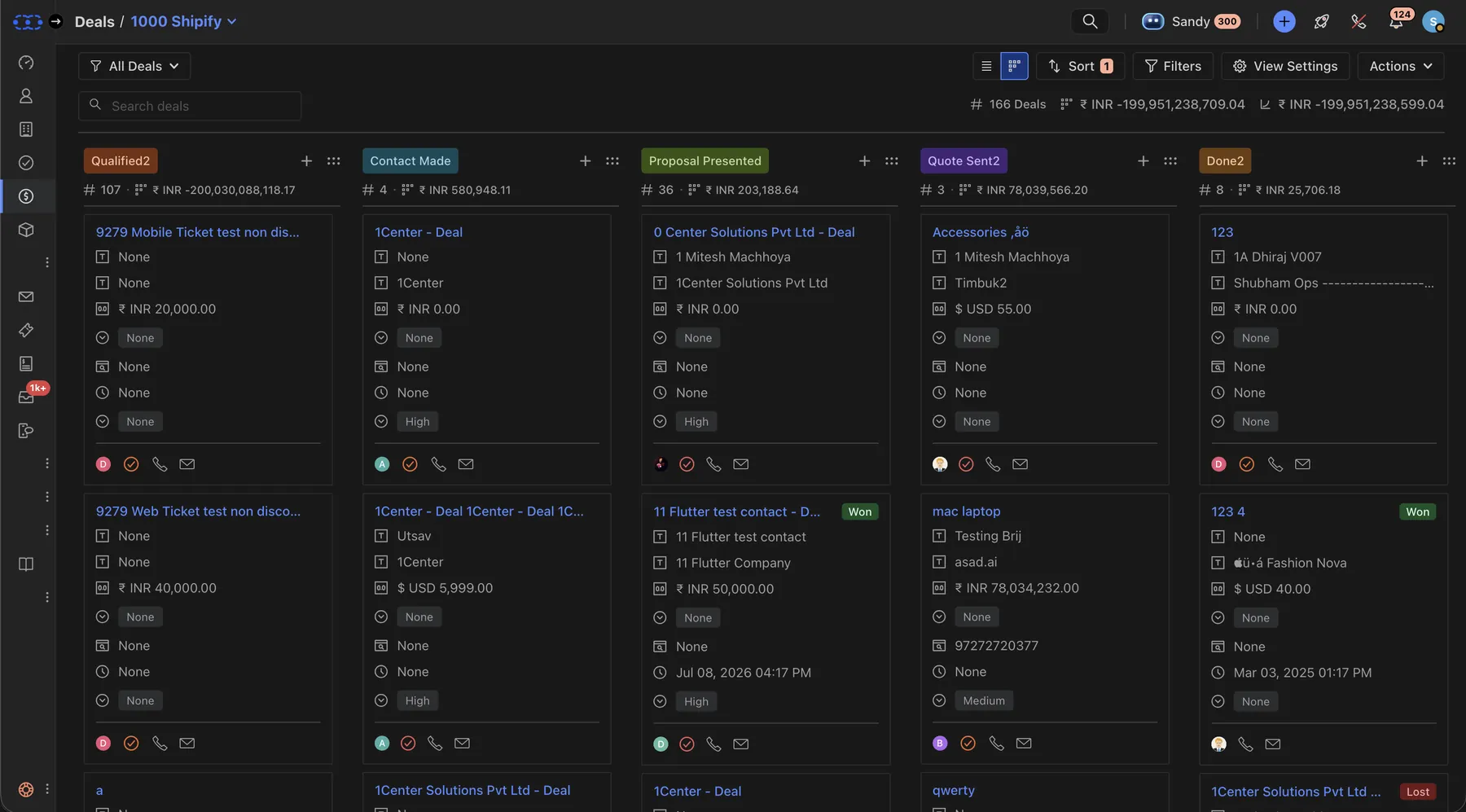Add a deal to Quote Sent2 column
The width and height of the screenshot is (1466, 812).
pyautogui.click(x=1143, y=161)
